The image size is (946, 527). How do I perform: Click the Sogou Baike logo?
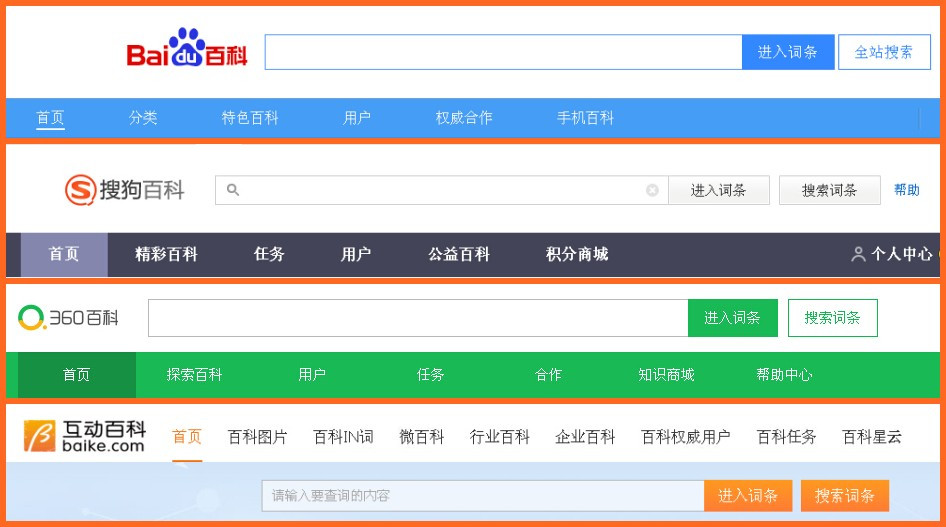tap(124, 190)
